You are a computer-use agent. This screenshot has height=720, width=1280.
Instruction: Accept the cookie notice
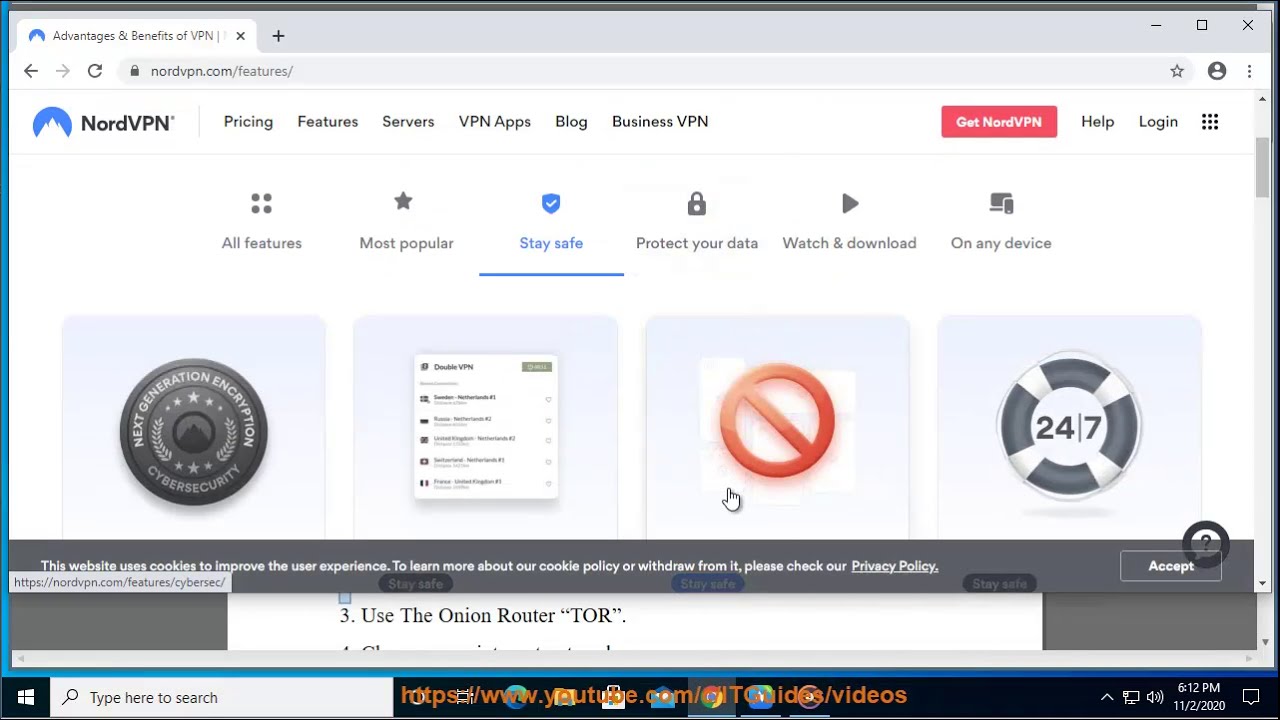[x=1171, y=566]
